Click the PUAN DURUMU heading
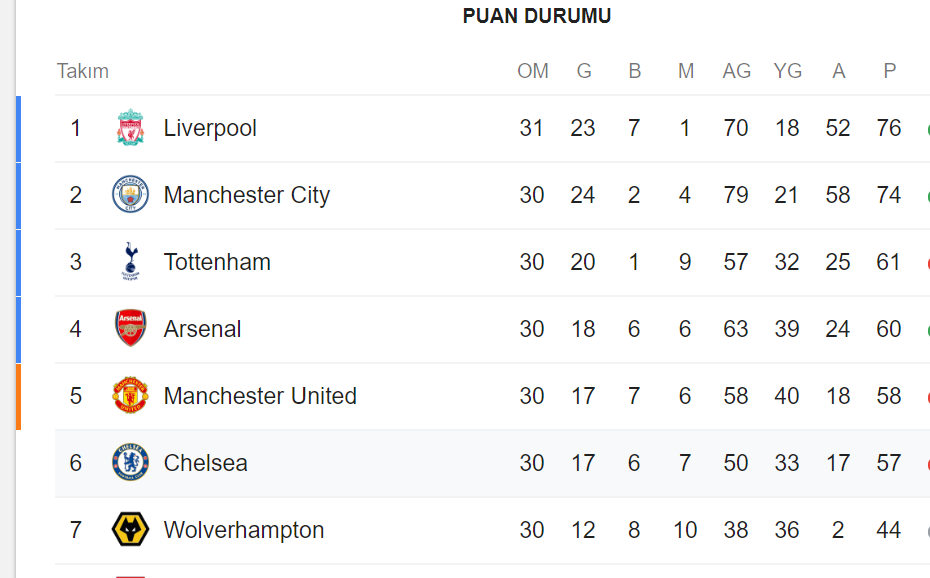Image resolution: width=930 pixels, height=578 pixels. point(537,16)
